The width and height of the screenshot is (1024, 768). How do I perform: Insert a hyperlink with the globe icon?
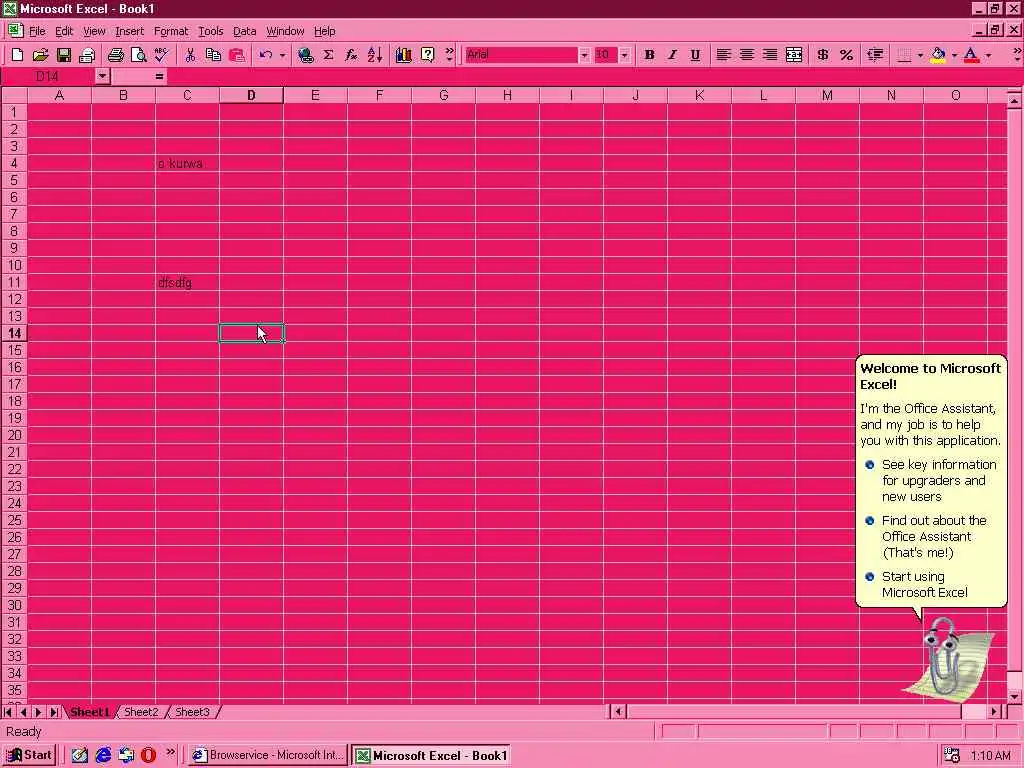click(305, 55)
